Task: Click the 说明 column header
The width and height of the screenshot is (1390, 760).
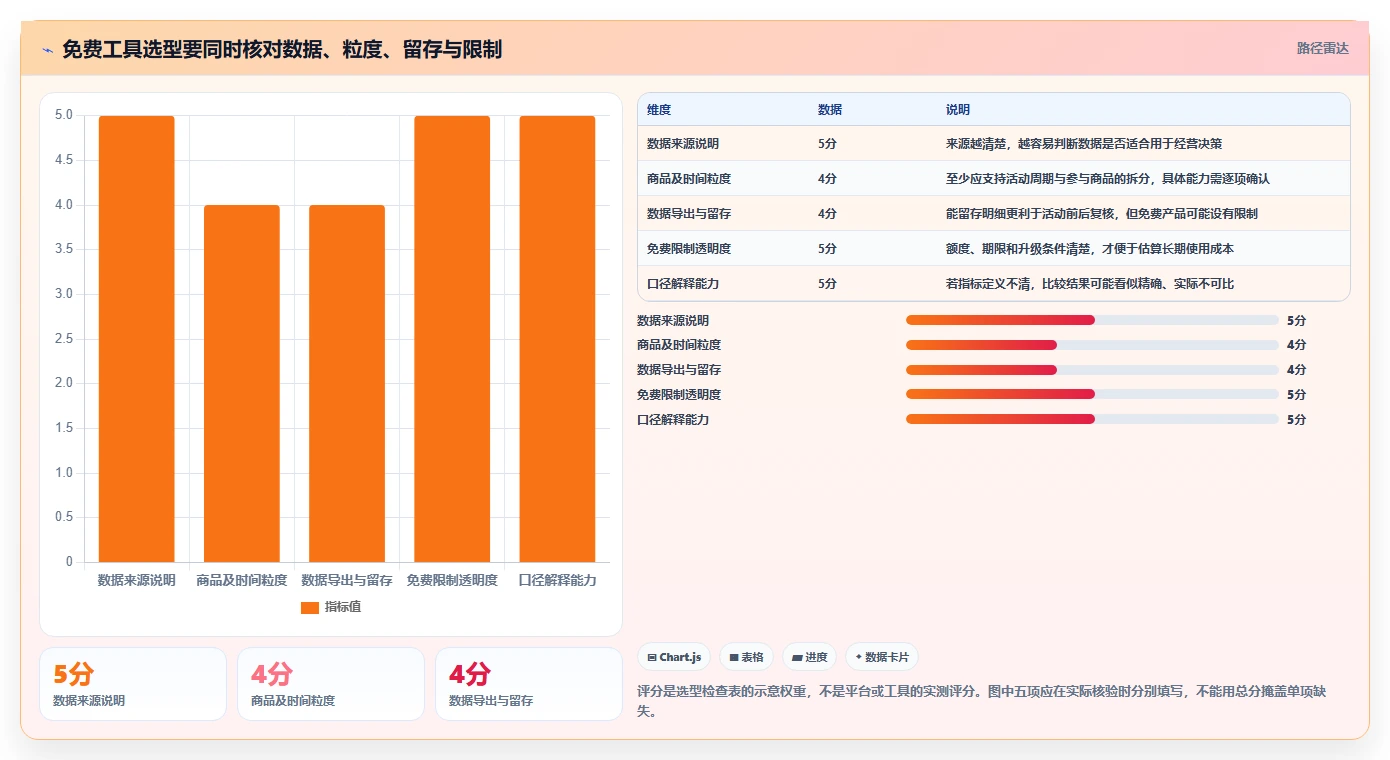Action: pos(958,110)
